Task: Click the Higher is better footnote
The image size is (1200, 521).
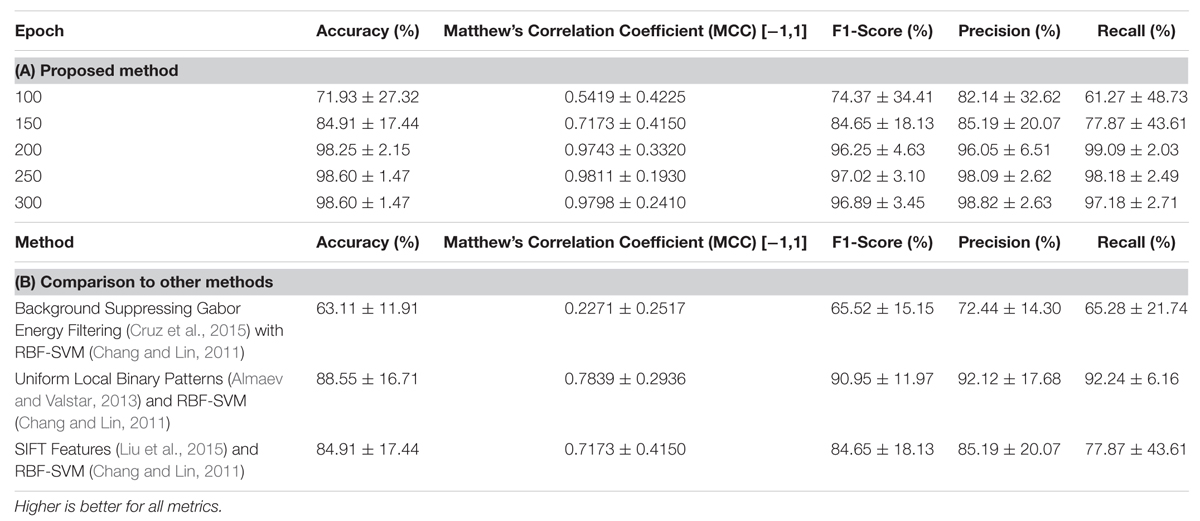Action: click(118, 507)
